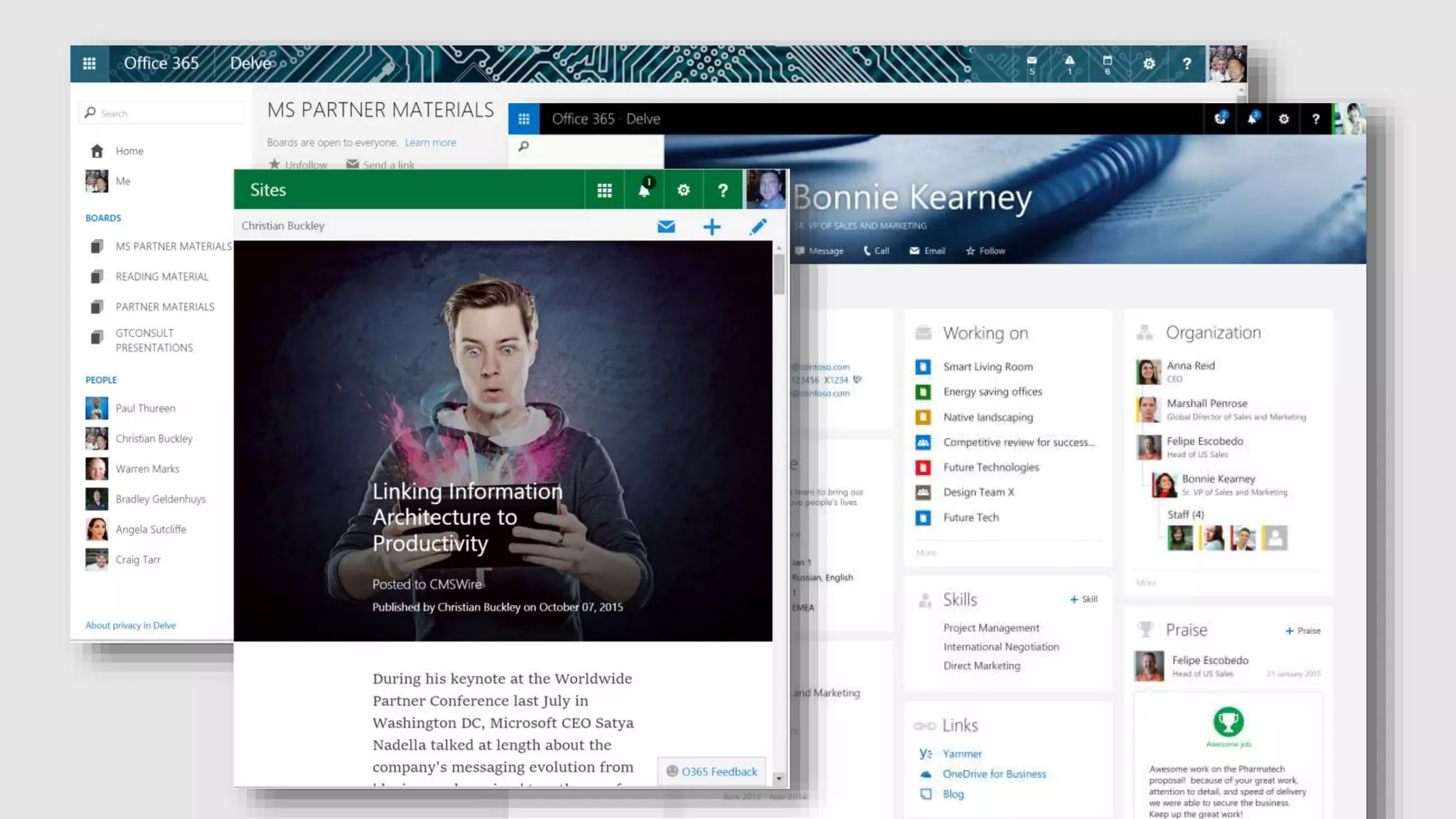Open user profile photo in Sites window
This screenshot has height=819, width=1456.
765,189
